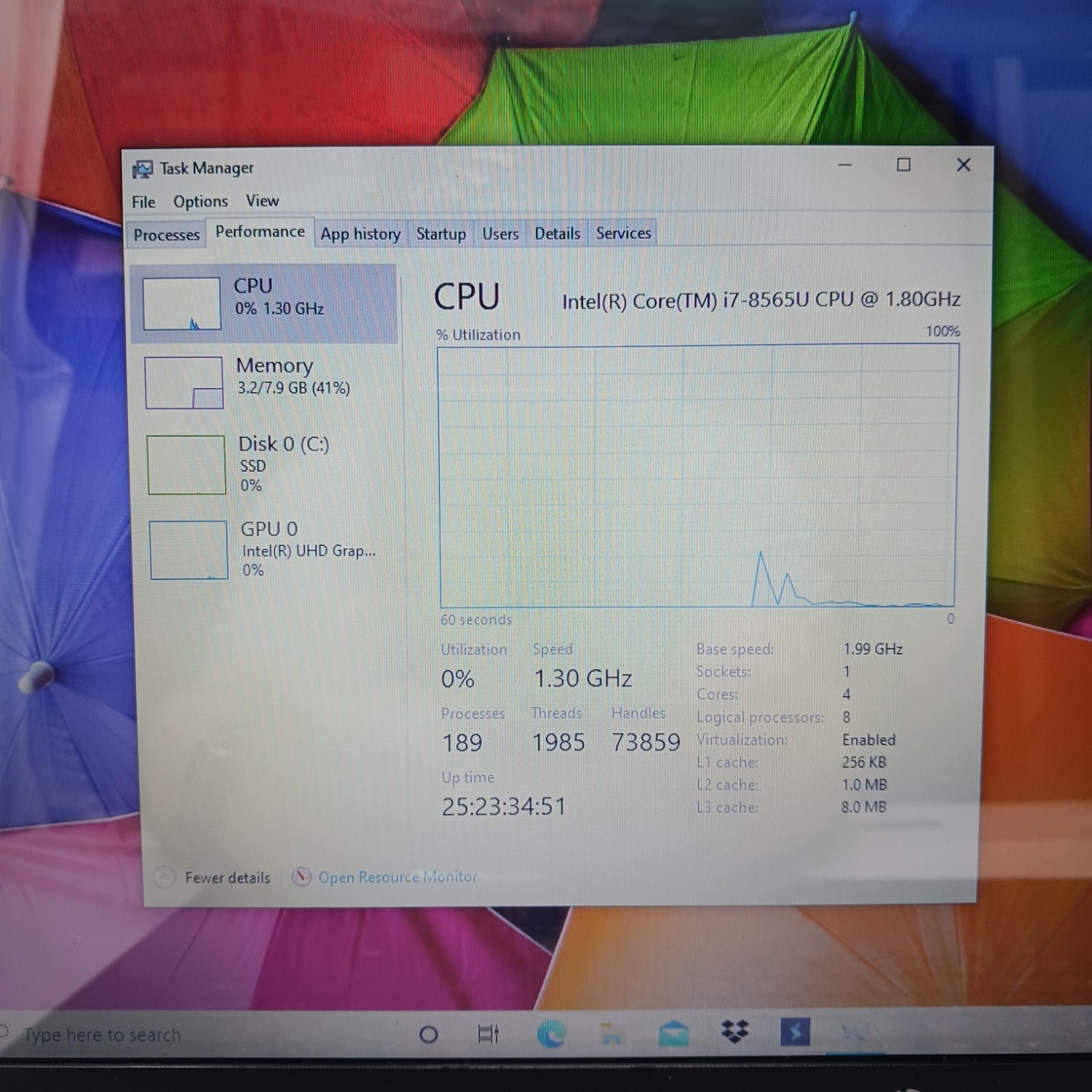The image size is (1092, 1092).
Task: Open the File menu
Action: tap(143, 202)
